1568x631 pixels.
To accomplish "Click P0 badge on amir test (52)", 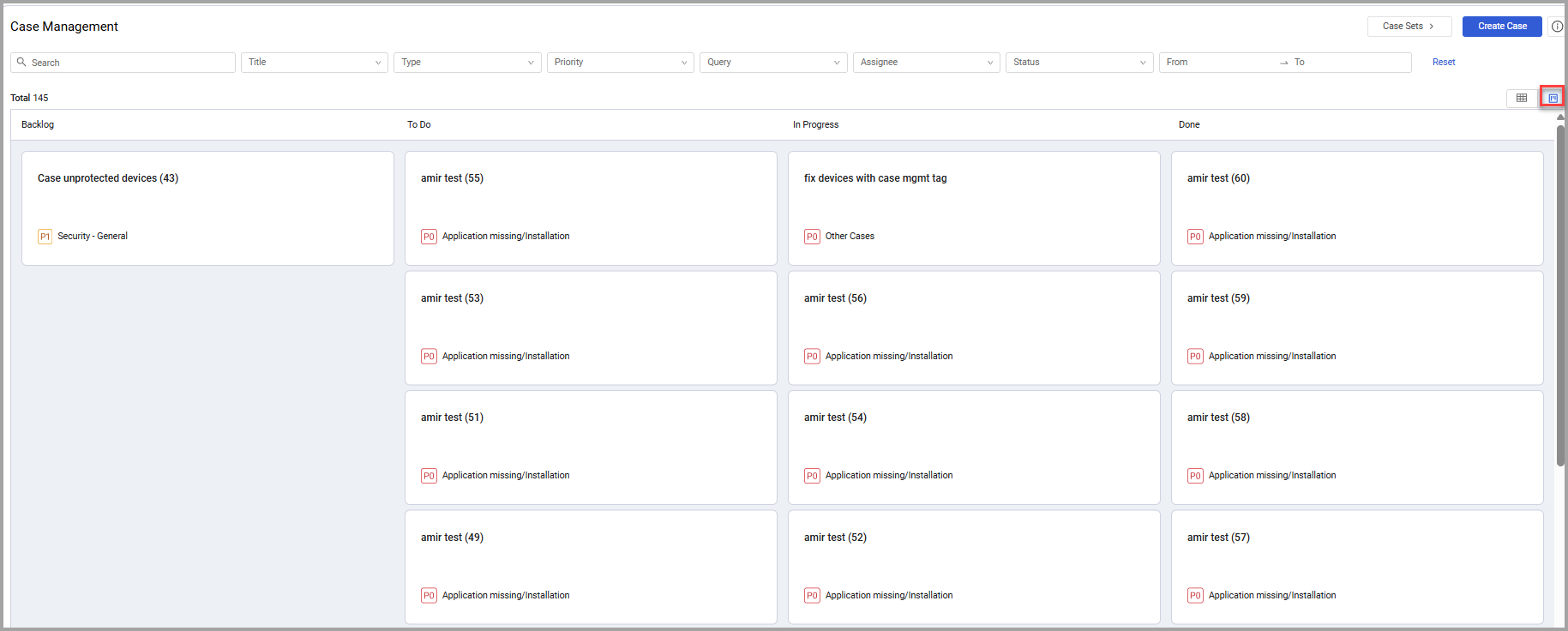I will (x=812, y=596).
